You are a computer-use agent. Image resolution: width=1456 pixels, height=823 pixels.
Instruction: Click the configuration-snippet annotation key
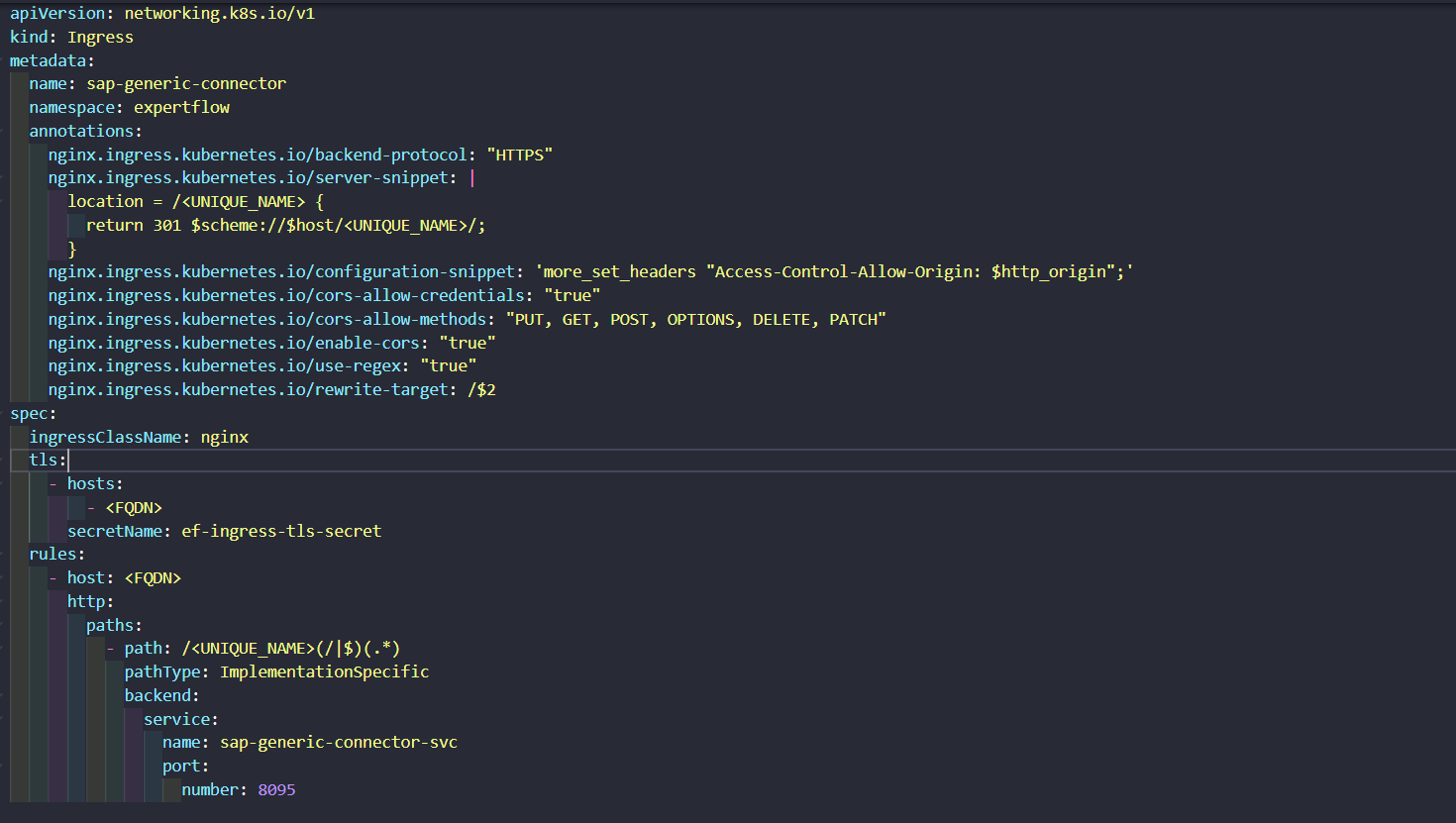pos(281,272)
